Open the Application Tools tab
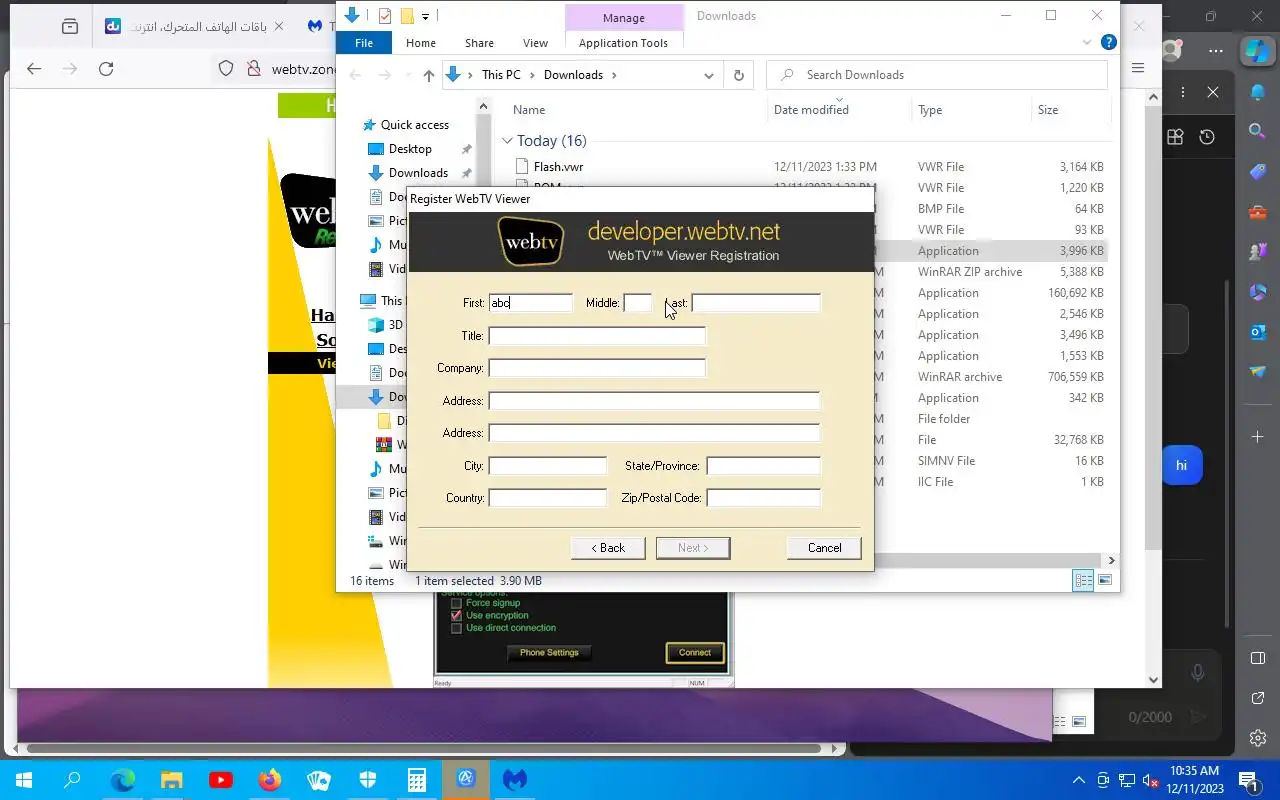This screenshot has height=800, width=1280. (623, 43)
